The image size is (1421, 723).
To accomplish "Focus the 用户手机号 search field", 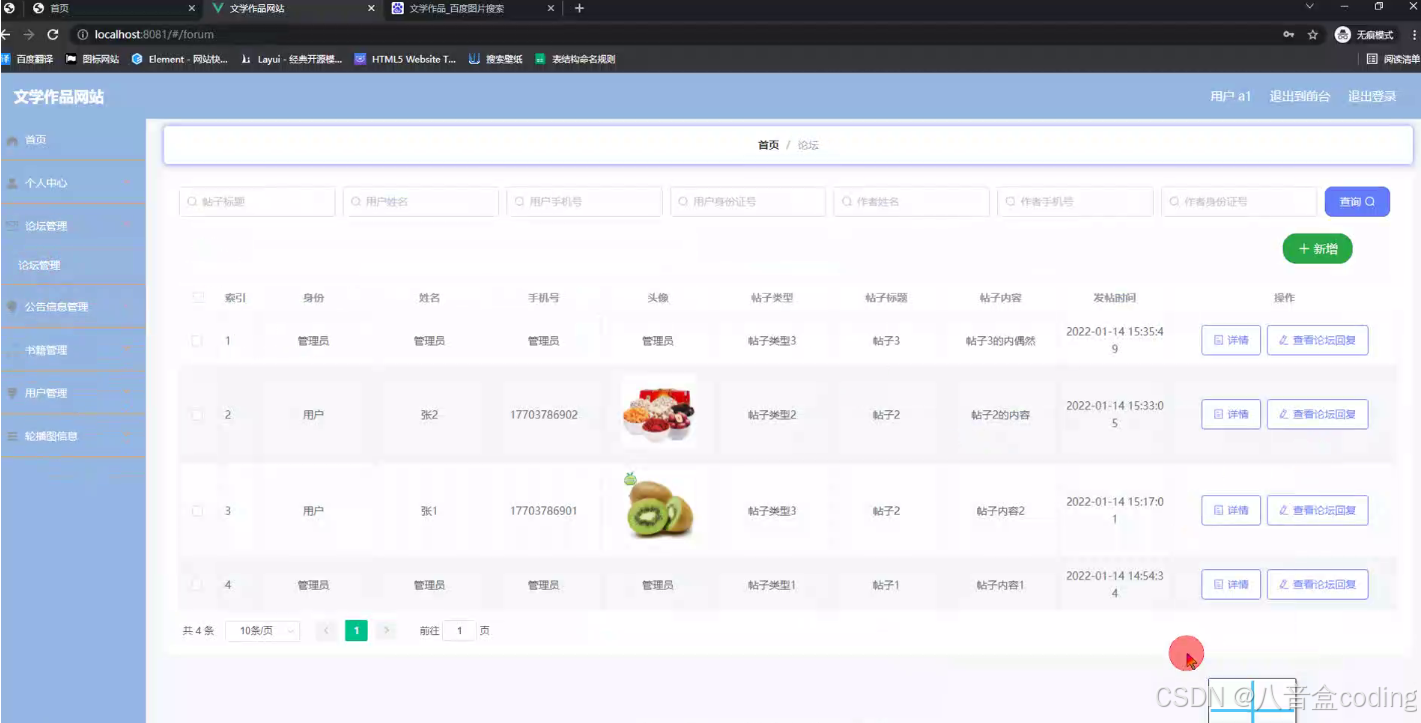I will point(585,201).
